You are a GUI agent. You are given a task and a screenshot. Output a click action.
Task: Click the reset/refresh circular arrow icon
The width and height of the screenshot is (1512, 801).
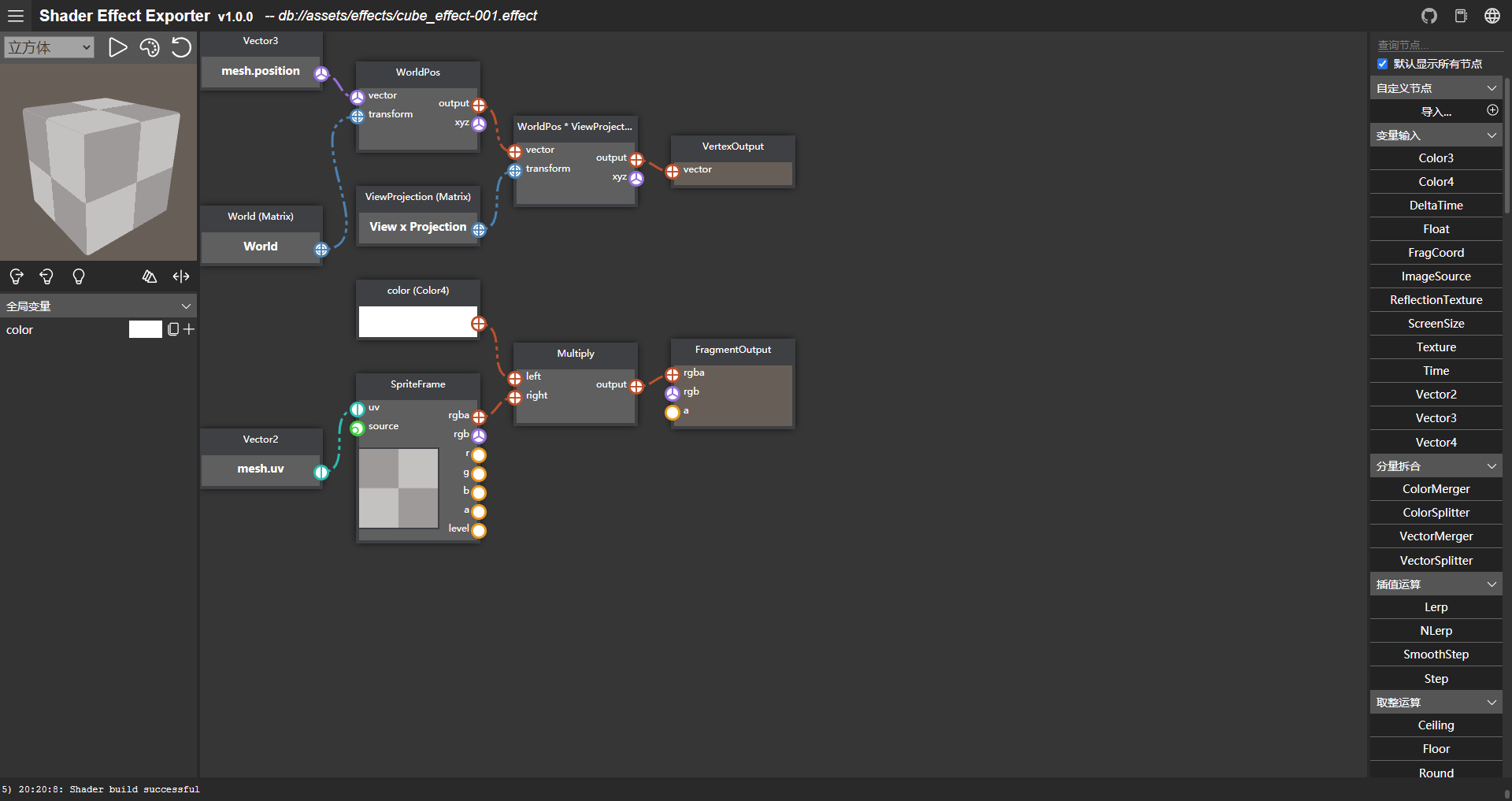(181, 48)
